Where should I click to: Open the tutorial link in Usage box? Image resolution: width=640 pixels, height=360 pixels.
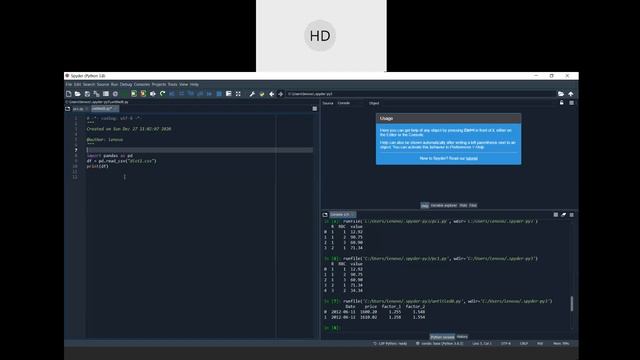471,158
